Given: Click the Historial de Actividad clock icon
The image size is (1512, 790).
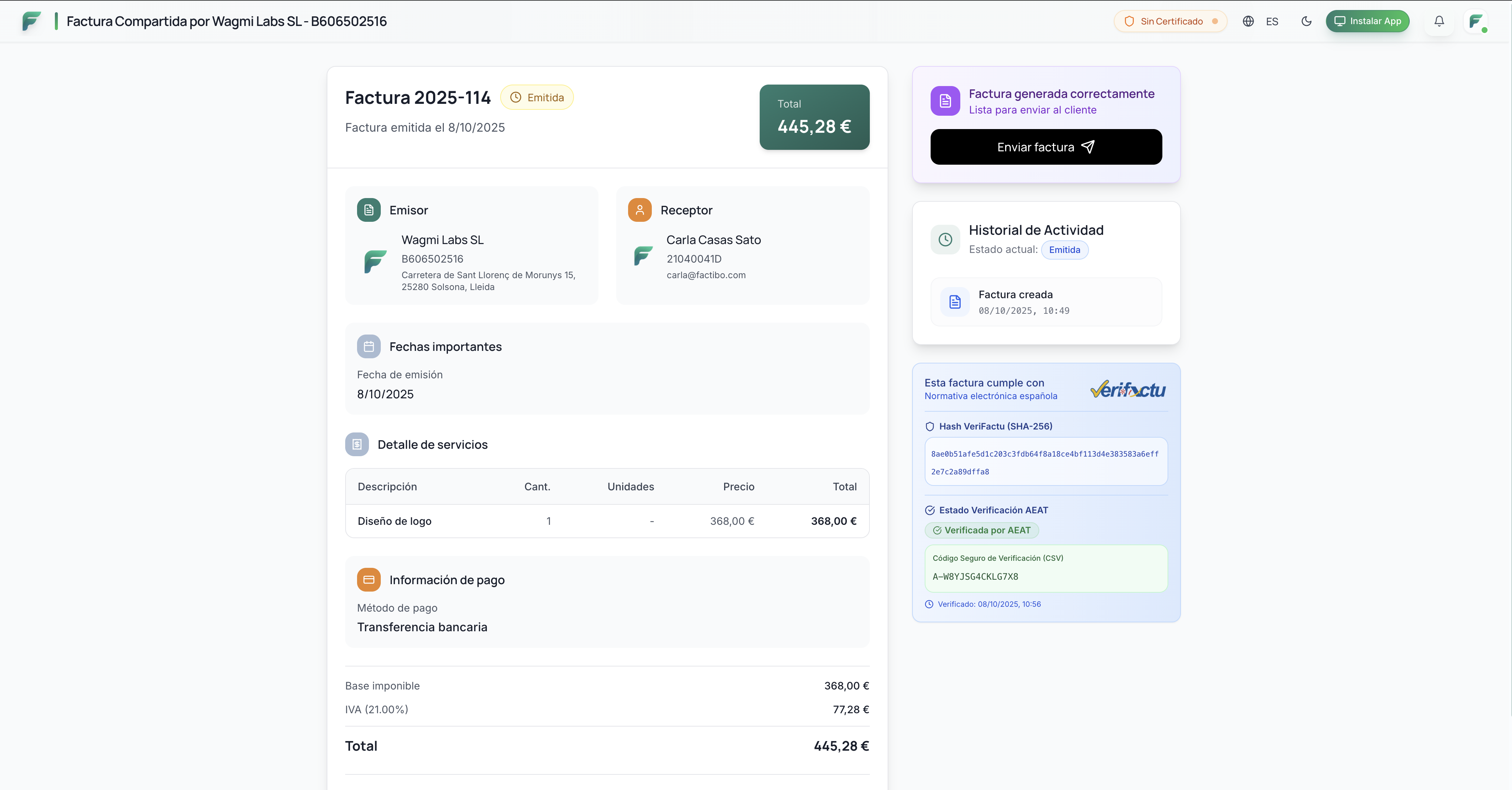Looking at the screenshot, I should pos(945,239).
